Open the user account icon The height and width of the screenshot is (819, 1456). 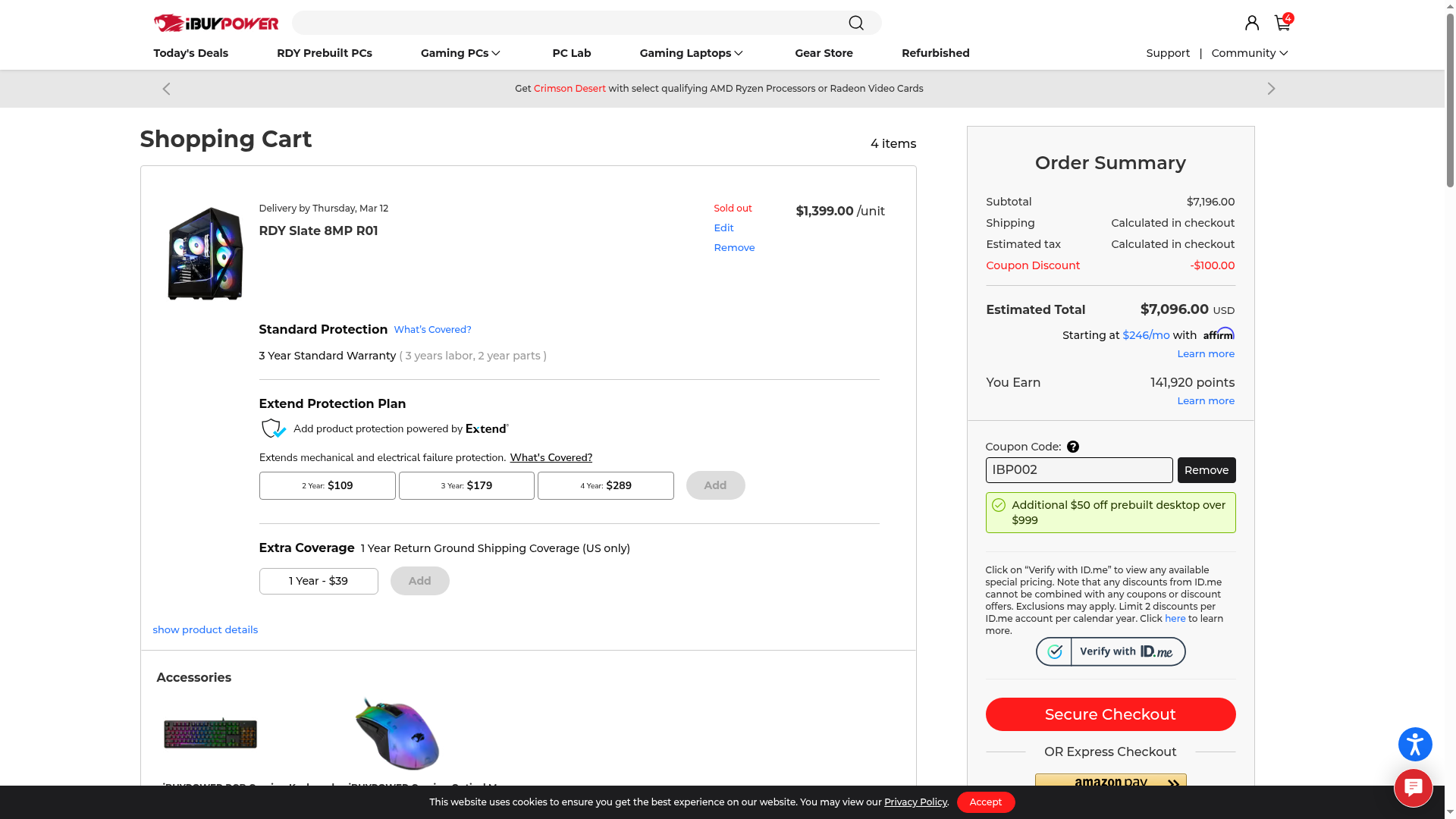[x=1252, y=23]
